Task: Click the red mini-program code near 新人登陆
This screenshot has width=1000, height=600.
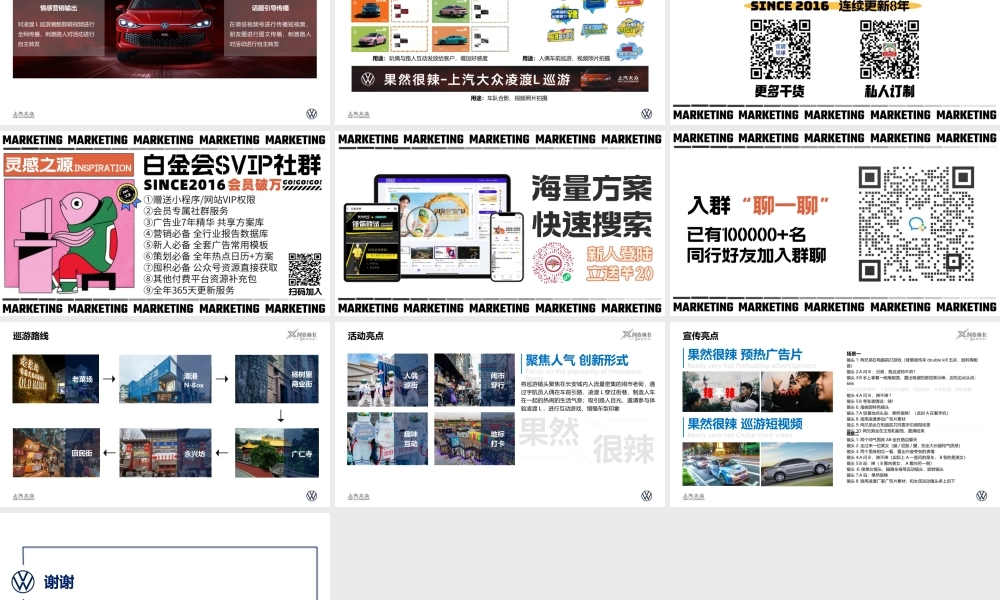Action: (552, 263)
